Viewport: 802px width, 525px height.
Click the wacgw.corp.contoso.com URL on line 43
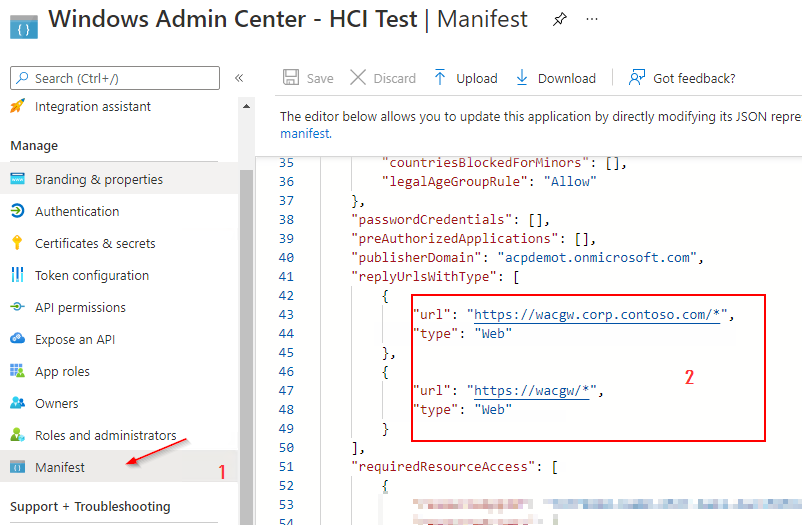coord(597,315)
